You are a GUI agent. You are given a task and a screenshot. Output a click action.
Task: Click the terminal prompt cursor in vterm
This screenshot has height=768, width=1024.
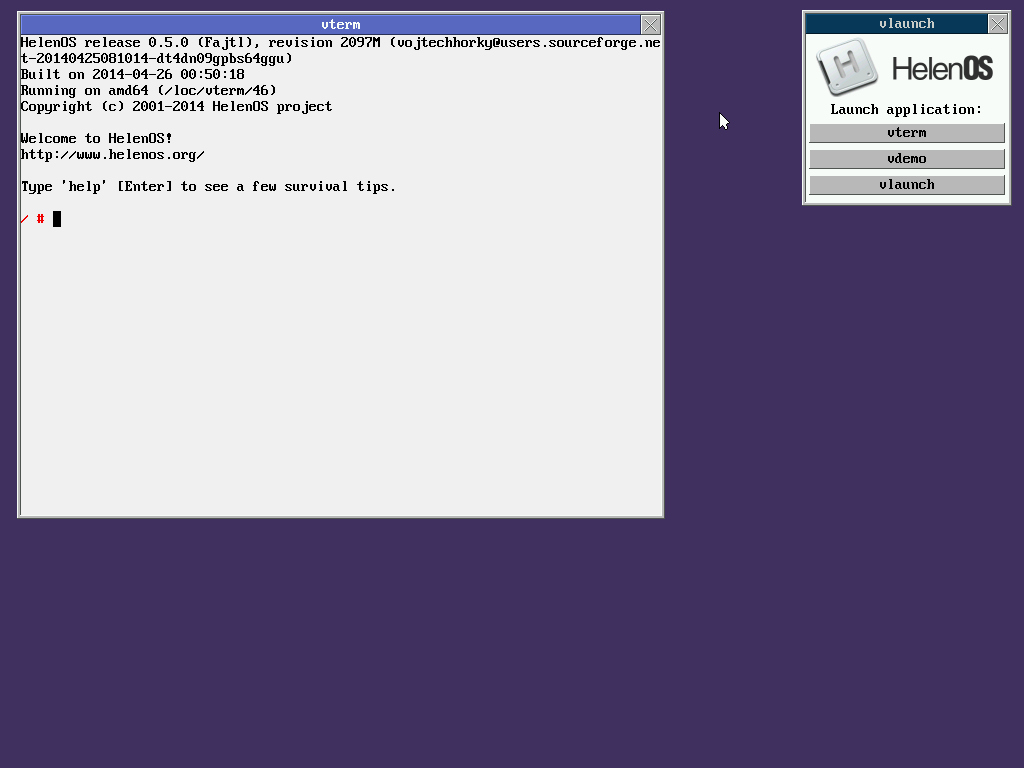[x=57, y=219]
